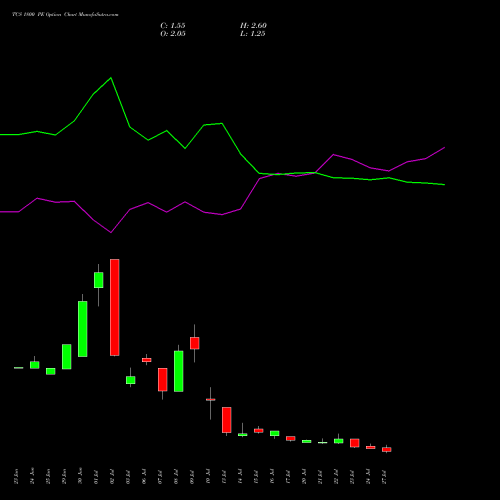Select the 27 Jul date label
This screenshot has width=500, height=500.
tap(385, 477)
